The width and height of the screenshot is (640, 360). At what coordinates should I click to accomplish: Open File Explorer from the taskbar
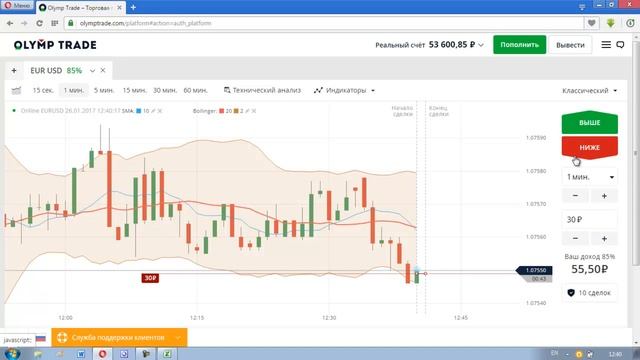38,354
